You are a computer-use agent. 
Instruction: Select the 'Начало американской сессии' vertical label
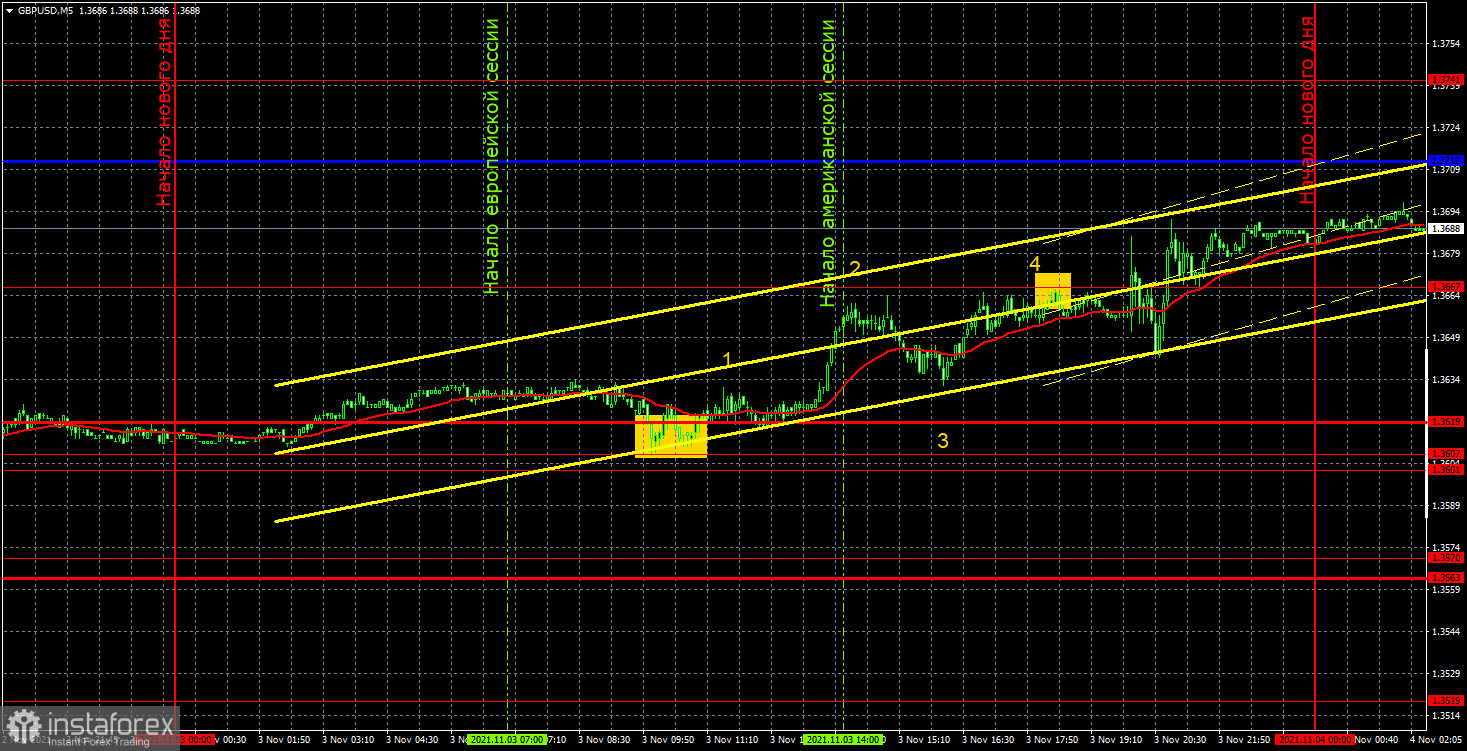pyautogui.click(x=827, y=163)
